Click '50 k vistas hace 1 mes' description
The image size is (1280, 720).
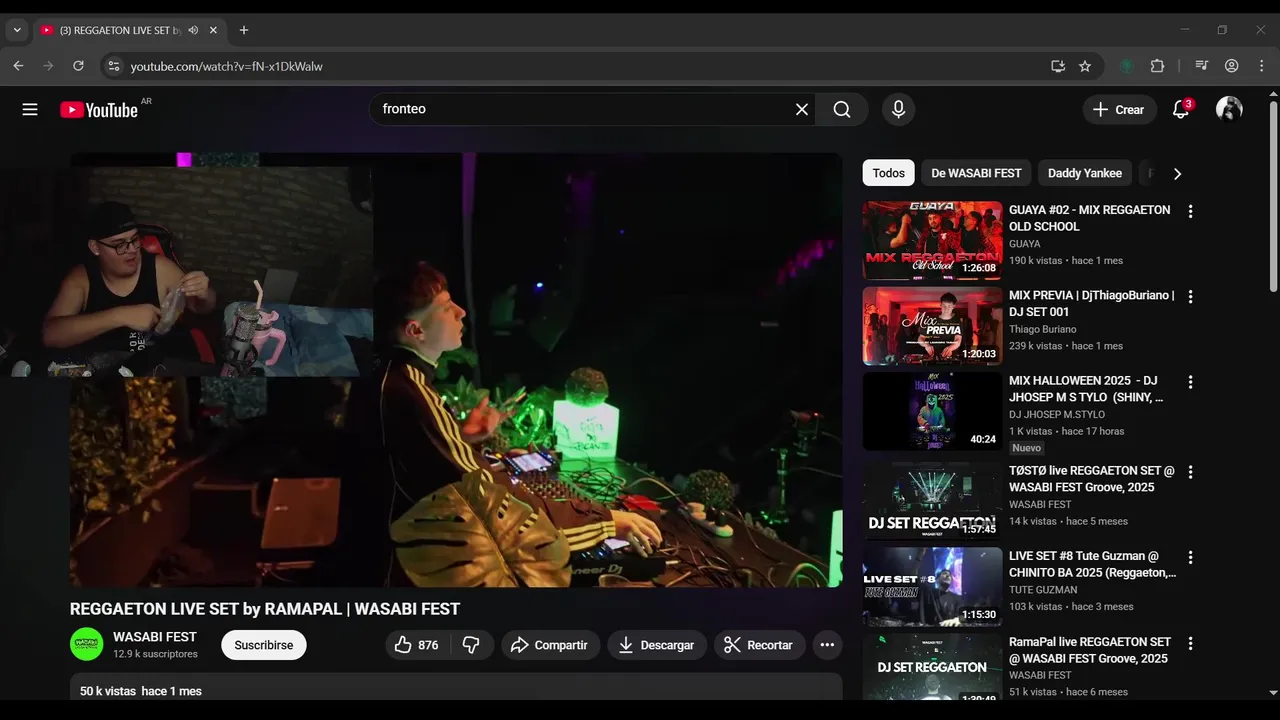[141, 691]
